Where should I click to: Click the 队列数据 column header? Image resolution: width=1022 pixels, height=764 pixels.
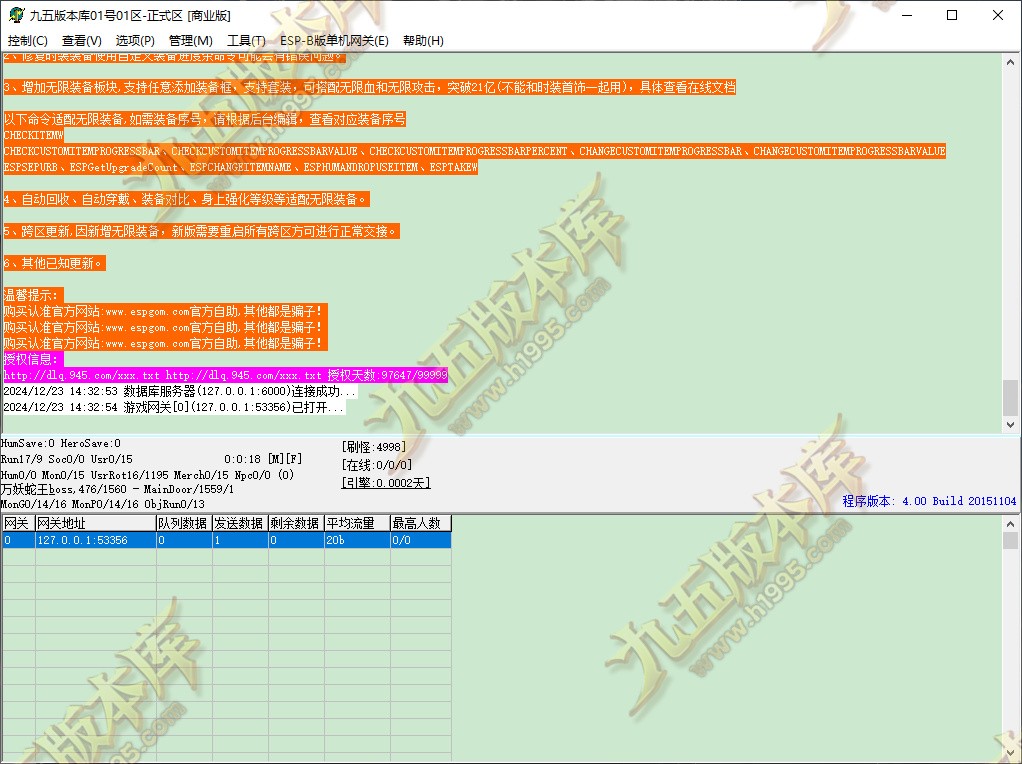184,523
